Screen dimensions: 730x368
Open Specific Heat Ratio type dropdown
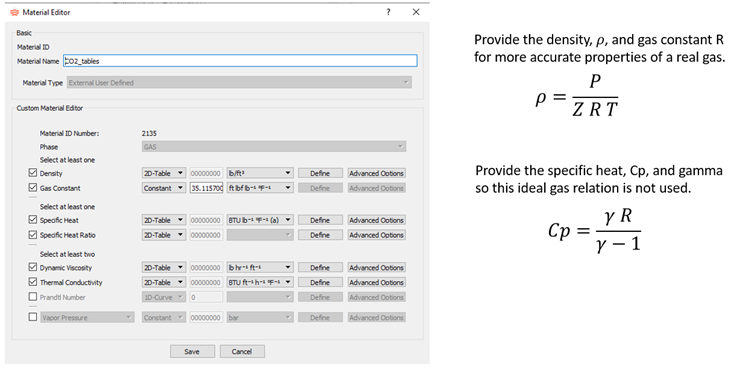[x=163, y=235]
